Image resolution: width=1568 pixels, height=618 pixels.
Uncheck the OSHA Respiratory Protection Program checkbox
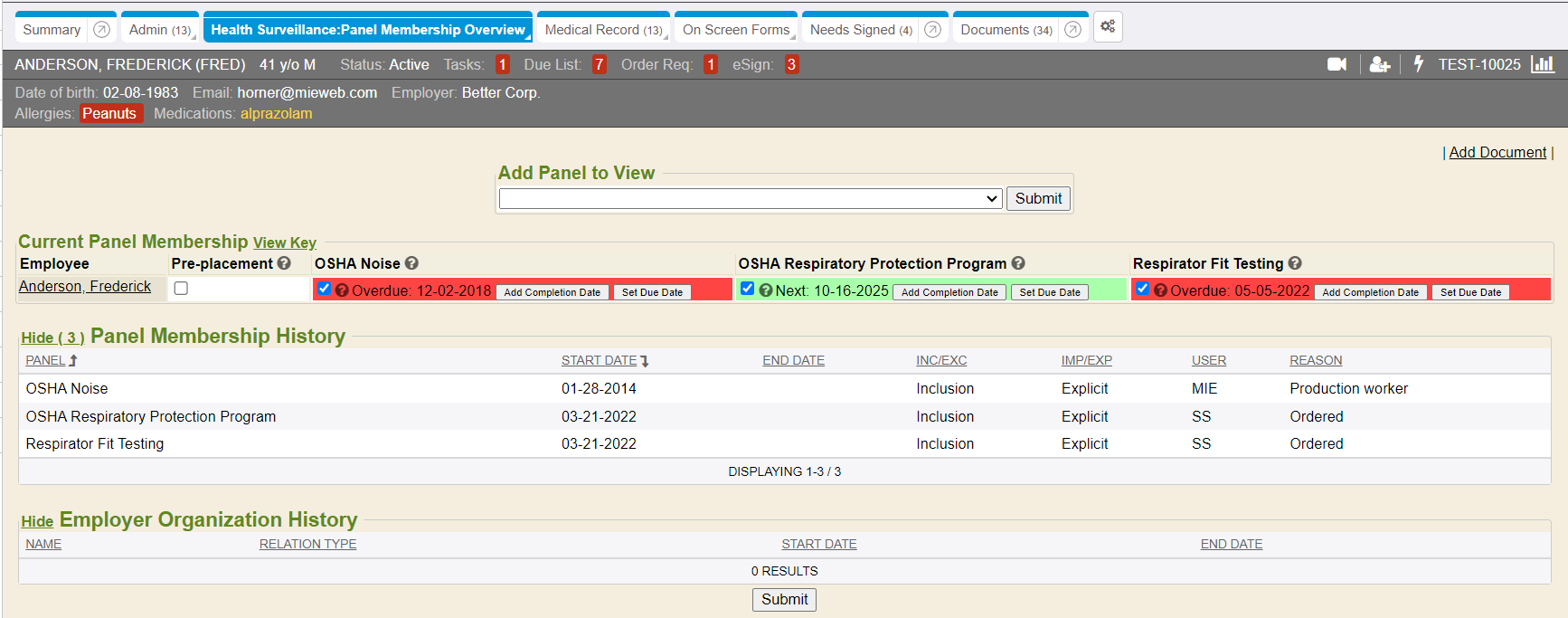point(747,289)
